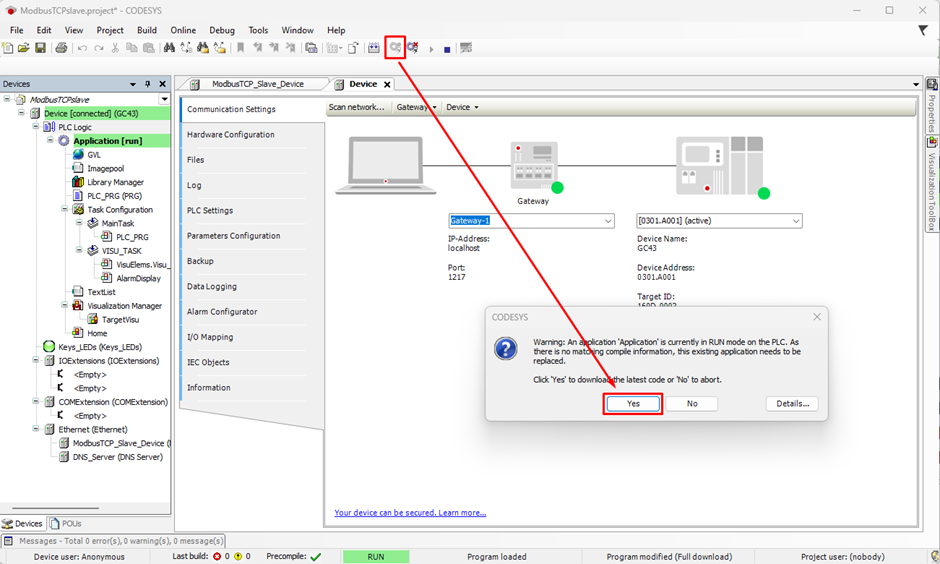Select Library Manager in the tree
The width and height of the screenshot is (940, 564).
click(116, 182)
